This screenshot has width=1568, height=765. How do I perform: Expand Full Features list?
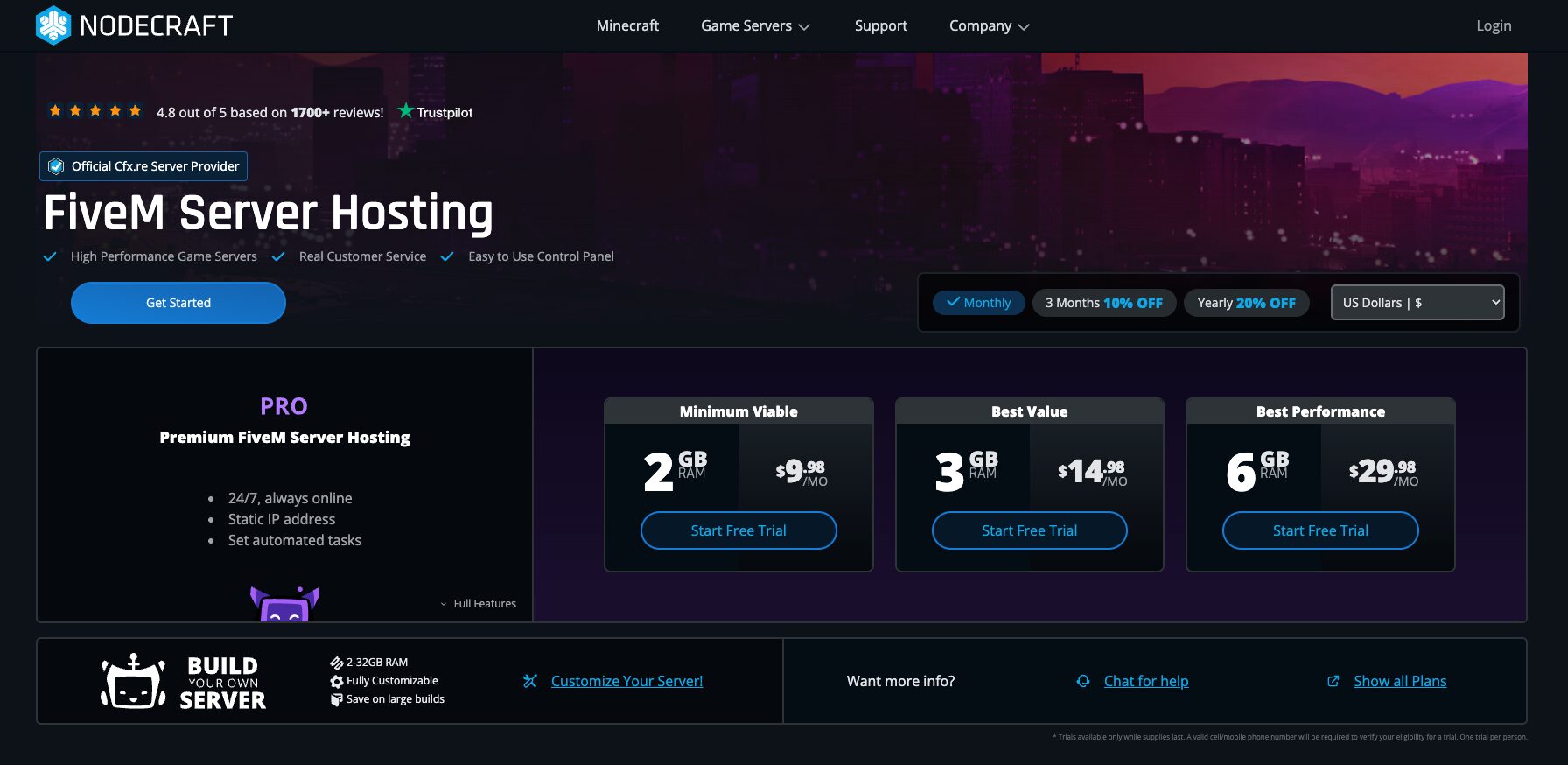[478, 604]
